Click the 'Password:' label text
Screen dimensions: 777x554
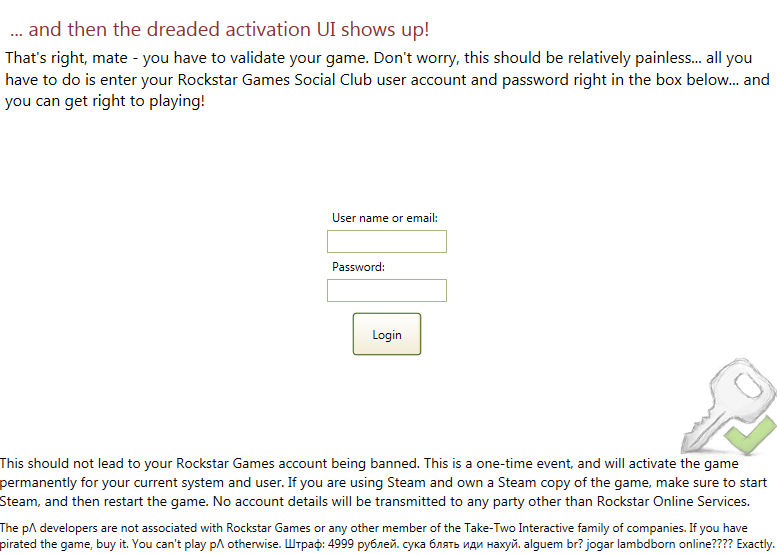(358, 267)
